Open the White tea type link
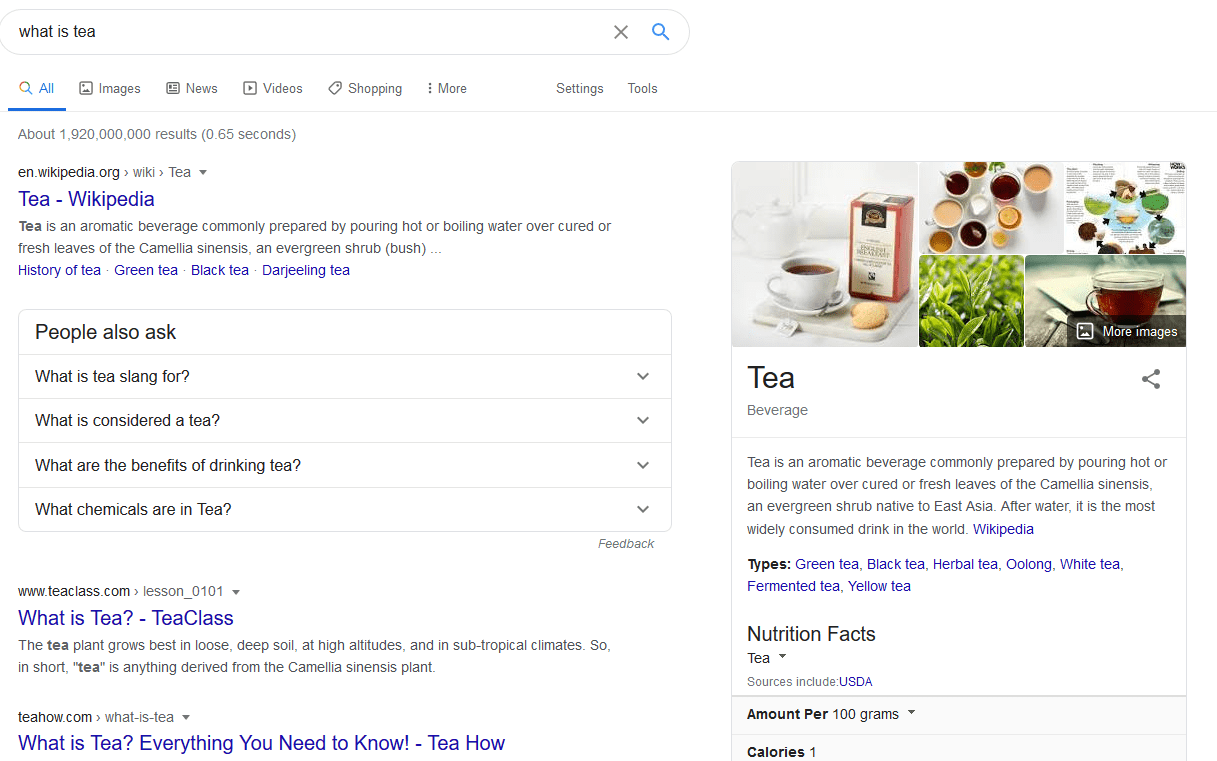Image resolution: width=1217 pixels, height=761 pixels. pos(1090,564)
